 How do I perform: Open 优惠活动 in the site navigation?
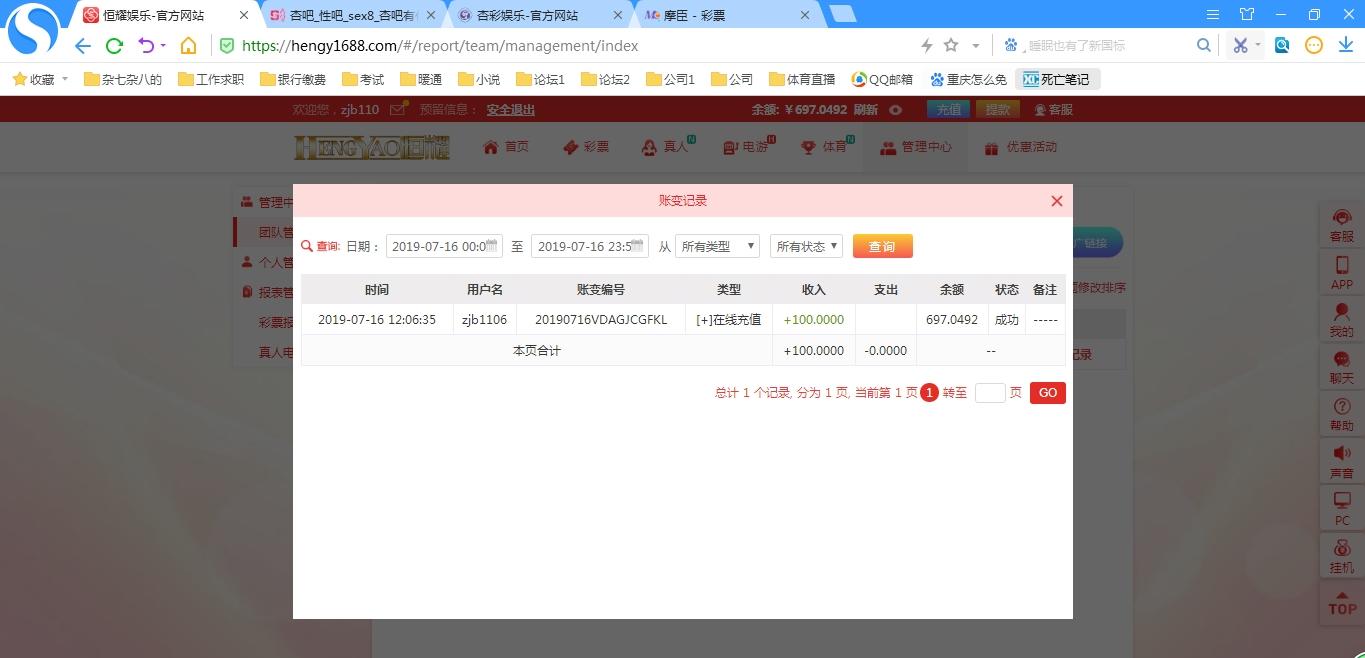pyautogui.click(x=1021, y=147)
